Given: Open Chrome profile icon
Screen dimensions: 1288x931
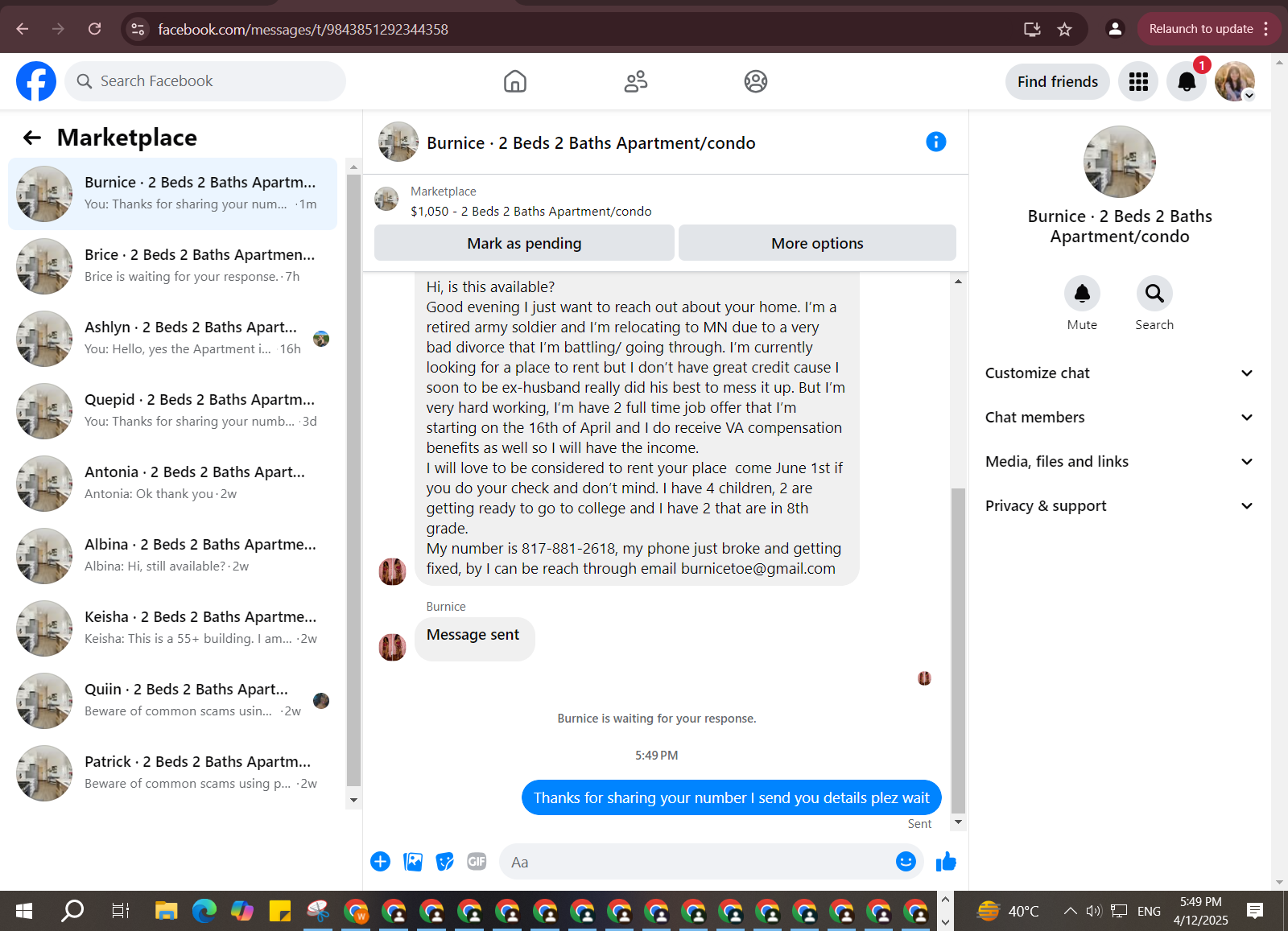Looking at the screenshot, I should coord(1115,29).
